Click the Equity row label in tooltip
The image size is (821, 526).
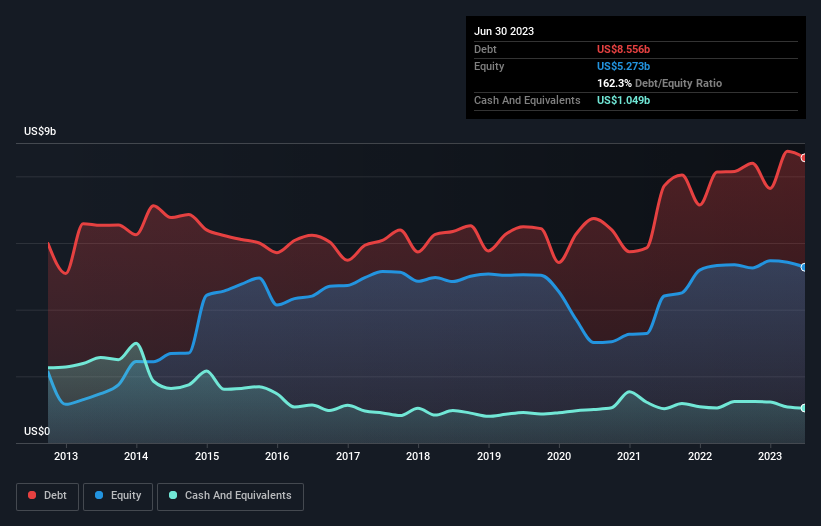pyautogui.click(x=489, y=66)
